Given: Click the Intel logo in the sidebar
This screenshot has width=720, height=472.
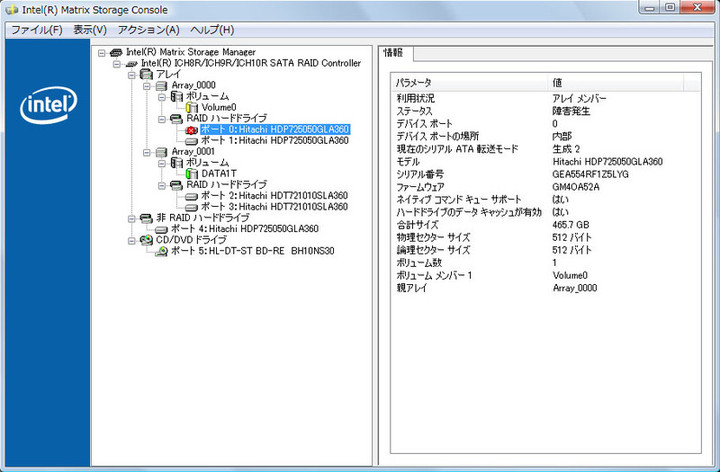Looking at the screenshot, I should pos(46,103).
